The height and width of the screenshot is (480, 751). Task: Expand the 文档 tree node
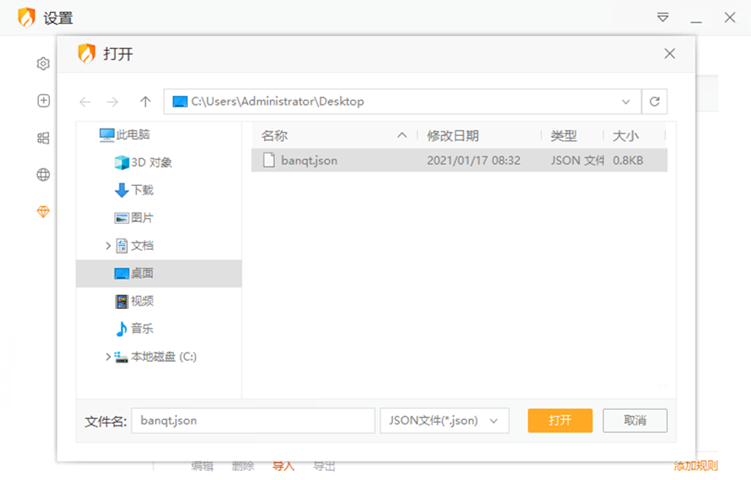(x=108, y=246)
